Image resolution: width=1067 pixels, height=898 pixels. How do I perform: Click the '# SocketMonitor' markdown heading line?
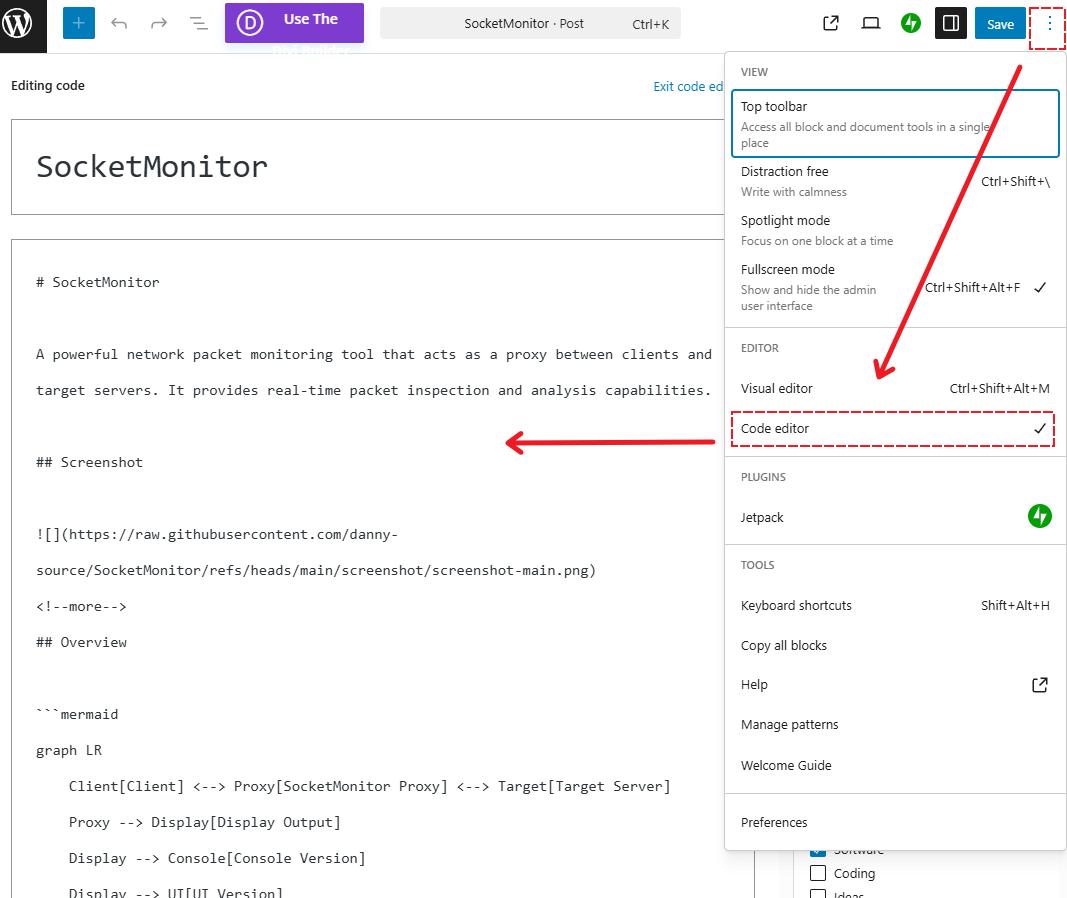point(97,282)
